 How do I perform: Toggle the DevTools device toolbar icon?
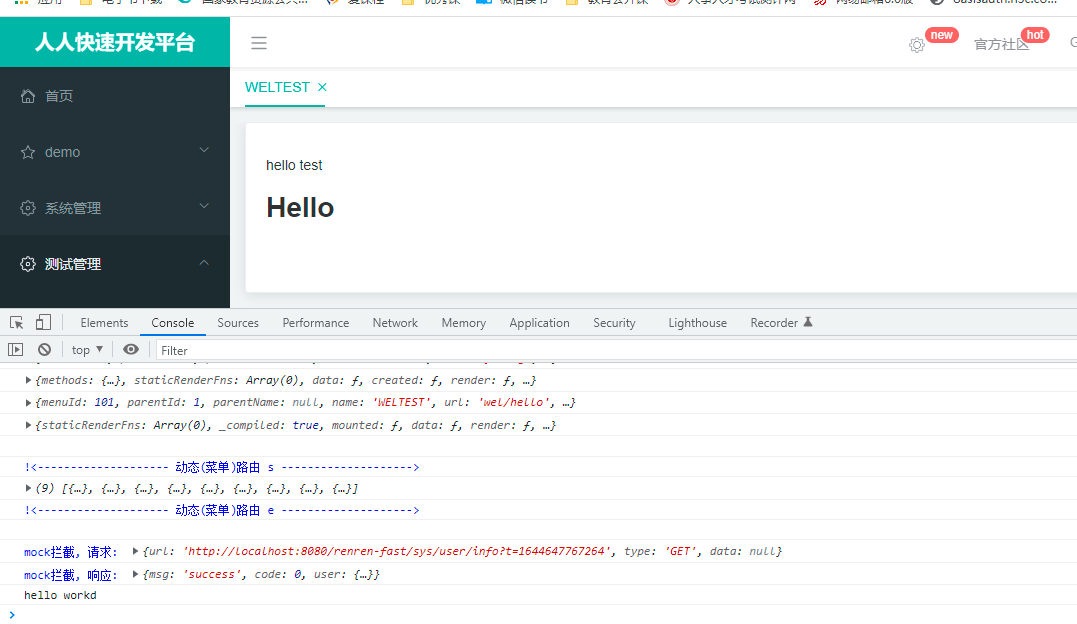coord(43,322)
